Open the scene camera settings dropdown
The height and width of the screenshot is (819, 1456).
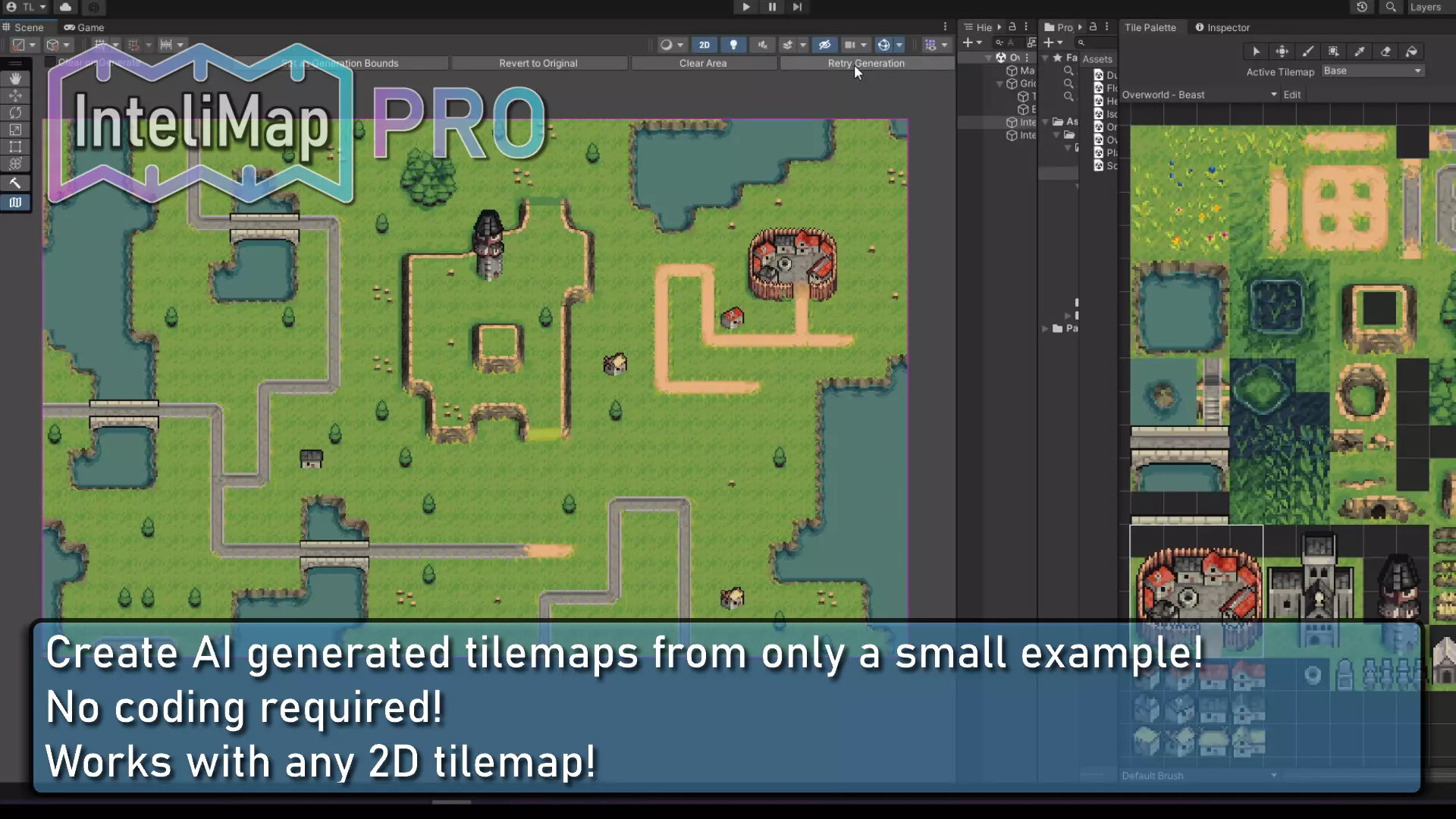pos(855,45)
